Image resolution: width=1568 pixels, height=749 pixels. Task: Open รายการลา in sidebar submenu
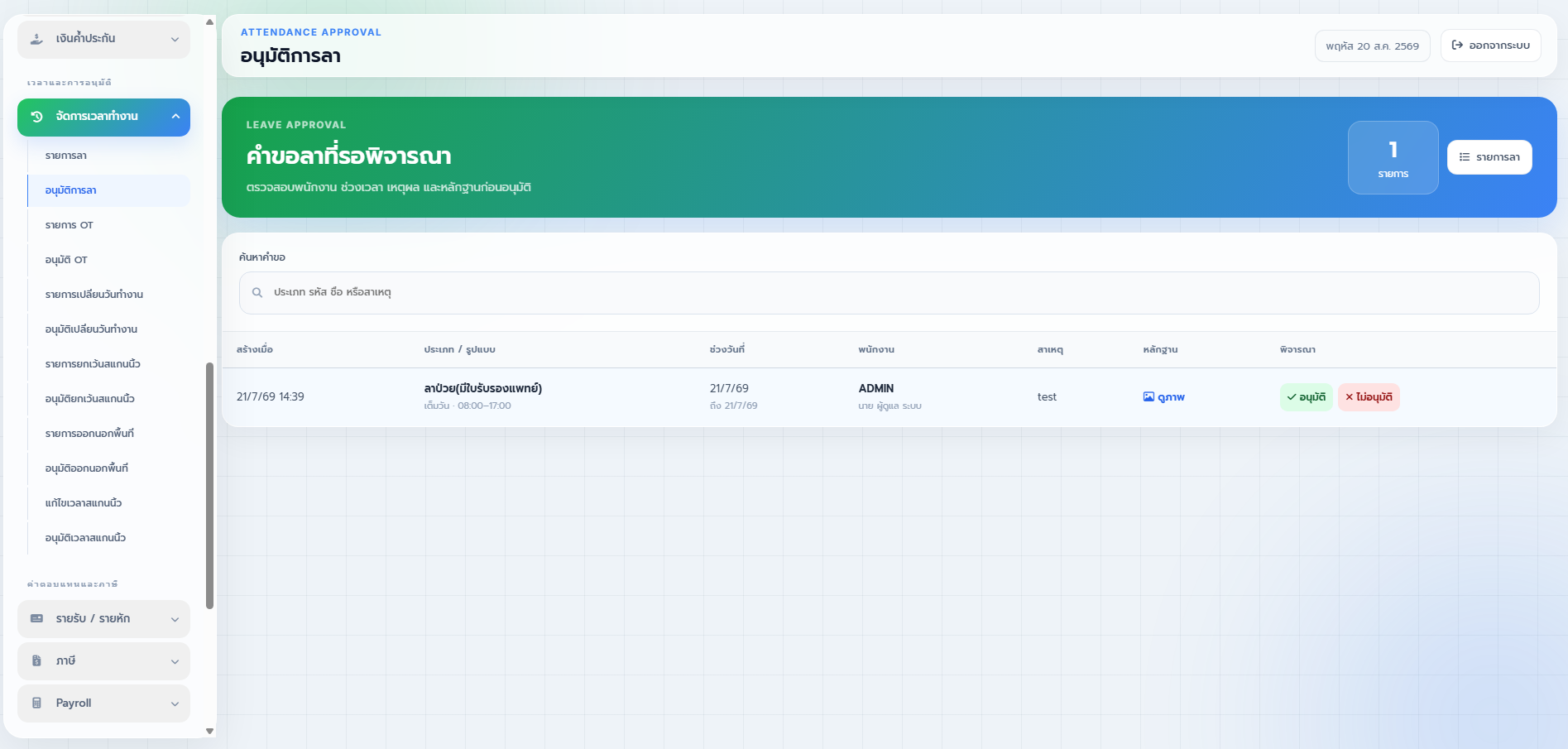[109, 156]
